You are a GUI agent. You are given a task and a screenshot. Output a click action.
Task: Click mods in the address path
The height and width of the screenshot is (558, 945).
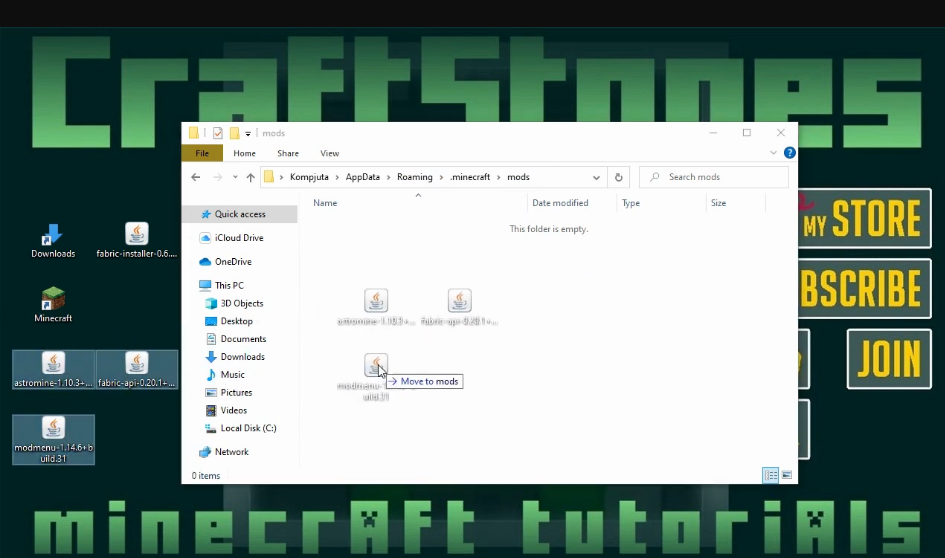point(518,177)
